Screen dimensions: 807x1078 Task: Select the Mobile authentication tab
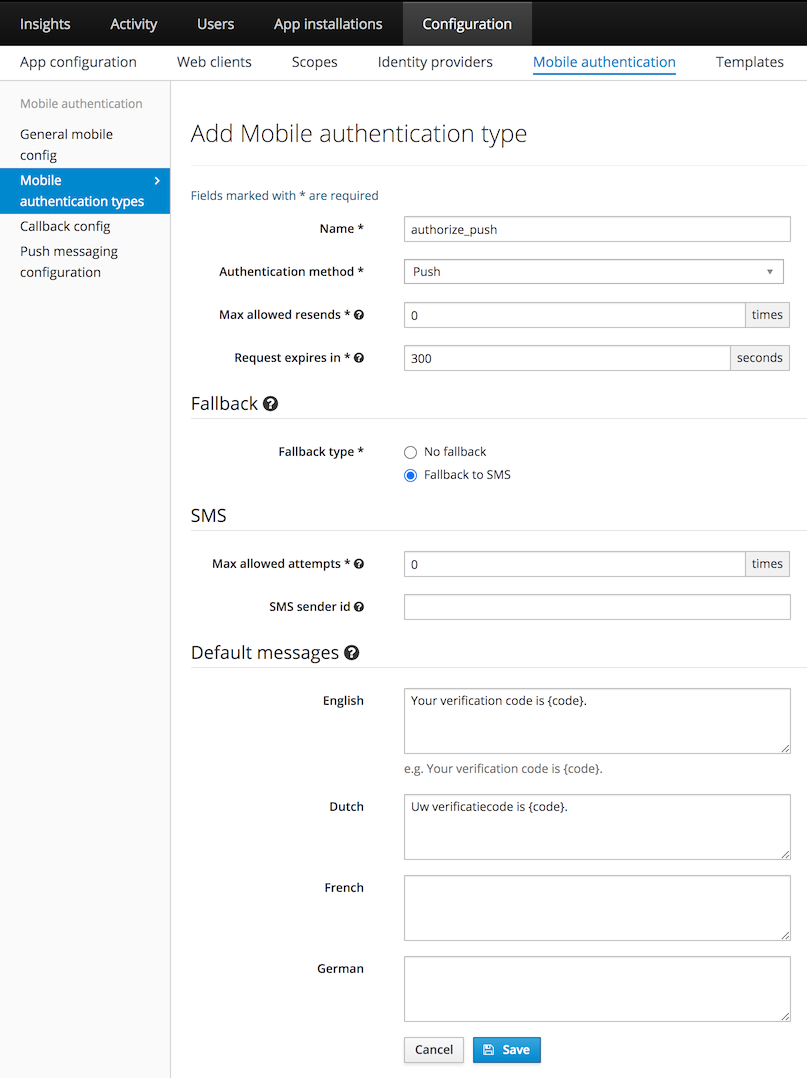[x=604, y=62]
